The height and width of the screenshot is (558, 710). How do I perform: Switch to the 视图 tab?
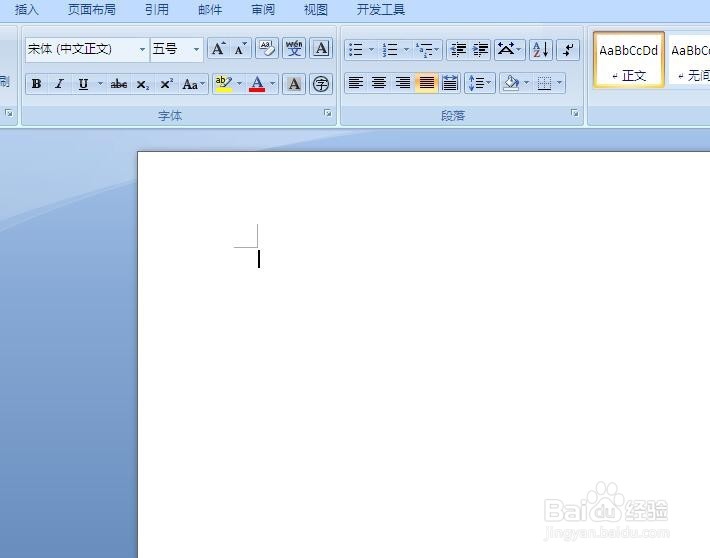pos(316,10)
